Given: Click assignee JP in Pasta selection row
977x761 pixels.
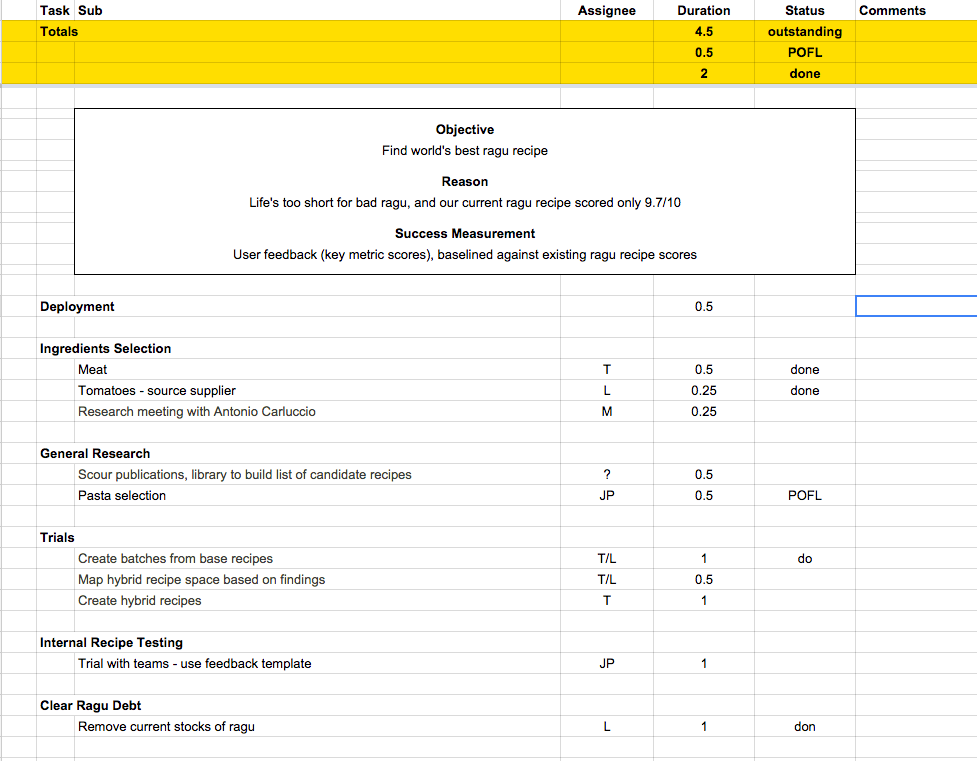Looking at the screenshot, I should 606,495.
